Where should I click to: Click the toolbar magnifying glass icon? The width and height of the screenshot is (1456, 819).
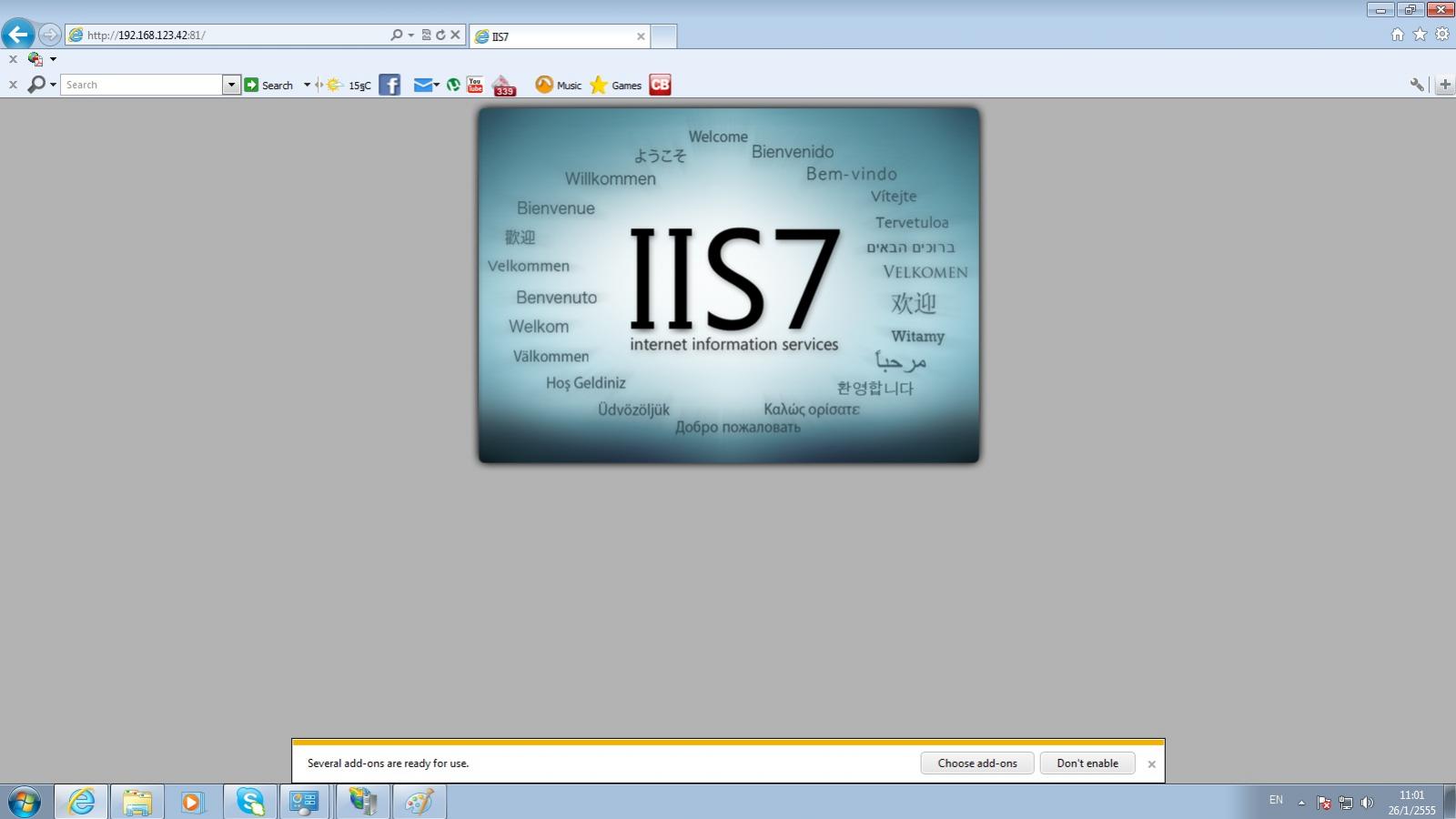[x=35, y=85]
